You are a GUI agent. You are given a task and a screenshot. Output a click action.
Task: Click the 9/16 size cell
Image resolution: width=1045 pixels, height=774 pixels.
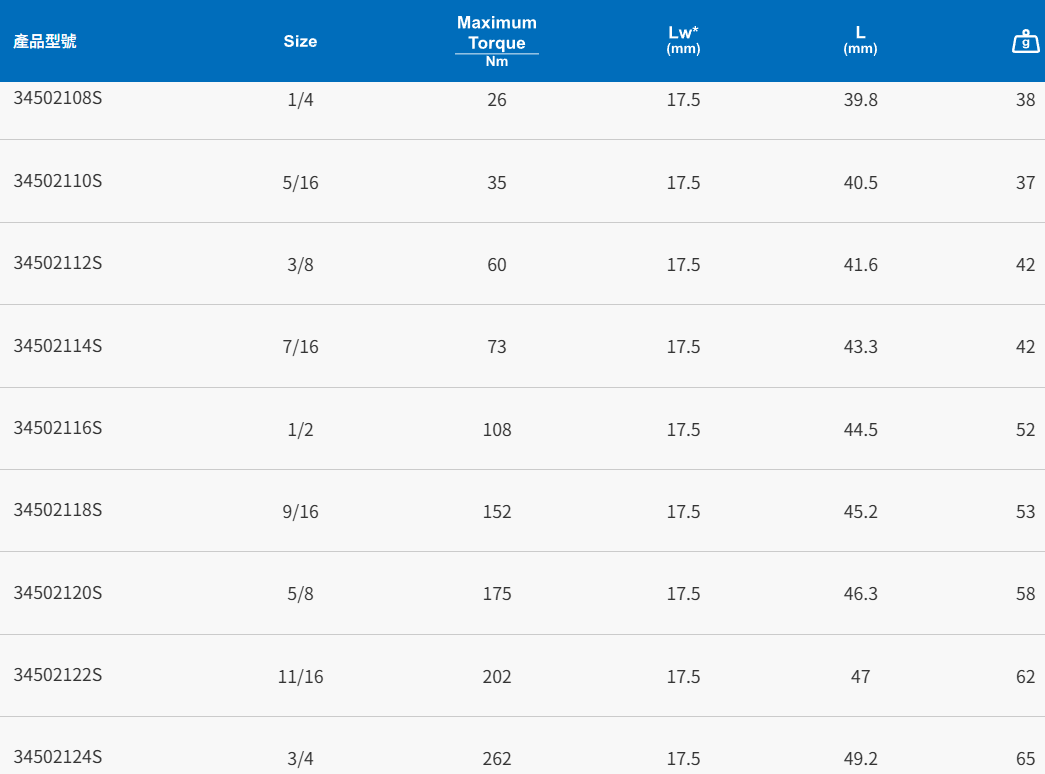pos(300,512)
